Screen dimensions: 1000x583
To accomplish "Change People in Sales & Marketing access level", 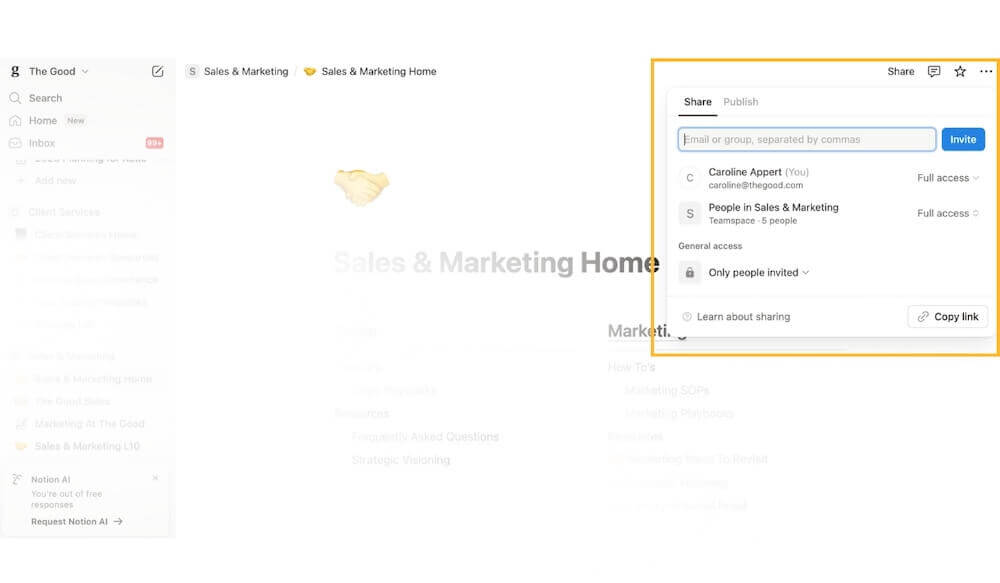I will (x=948, y=214).
